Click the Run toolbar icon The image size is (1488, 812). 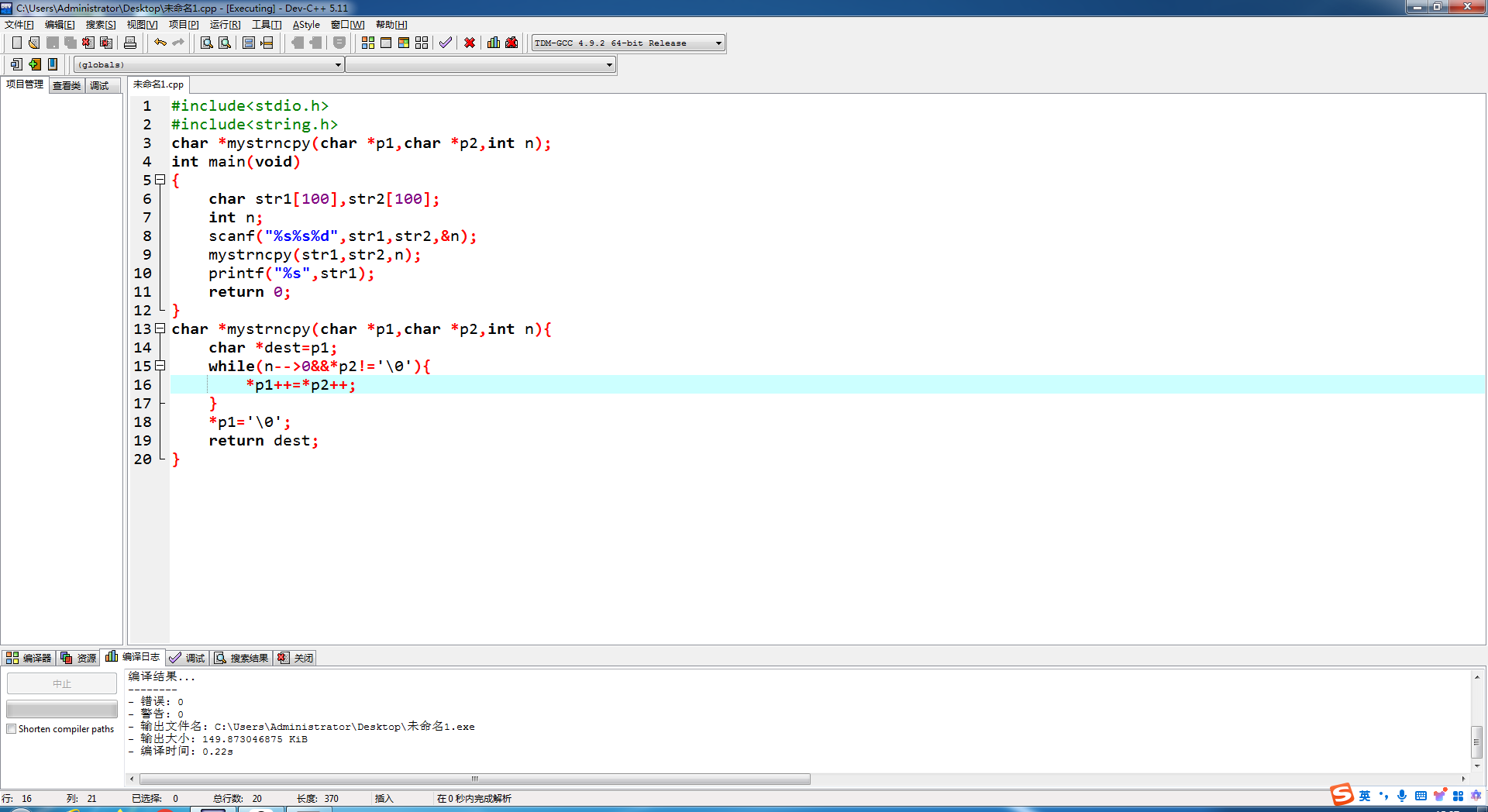386,43
